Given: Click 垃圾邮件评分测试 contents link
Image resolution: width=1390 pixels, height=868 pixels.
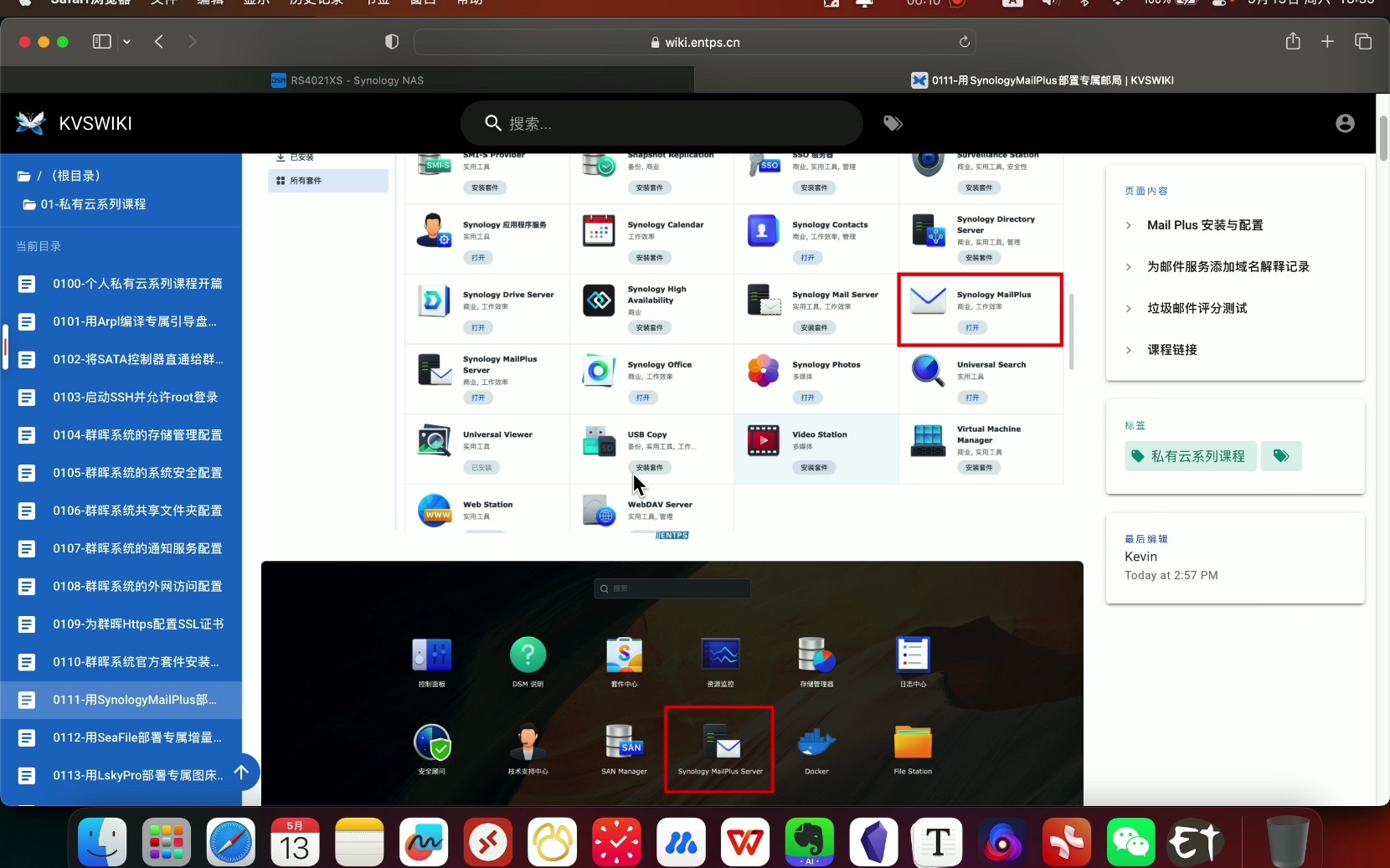Looking at the screenshot, I should 1197,309.
